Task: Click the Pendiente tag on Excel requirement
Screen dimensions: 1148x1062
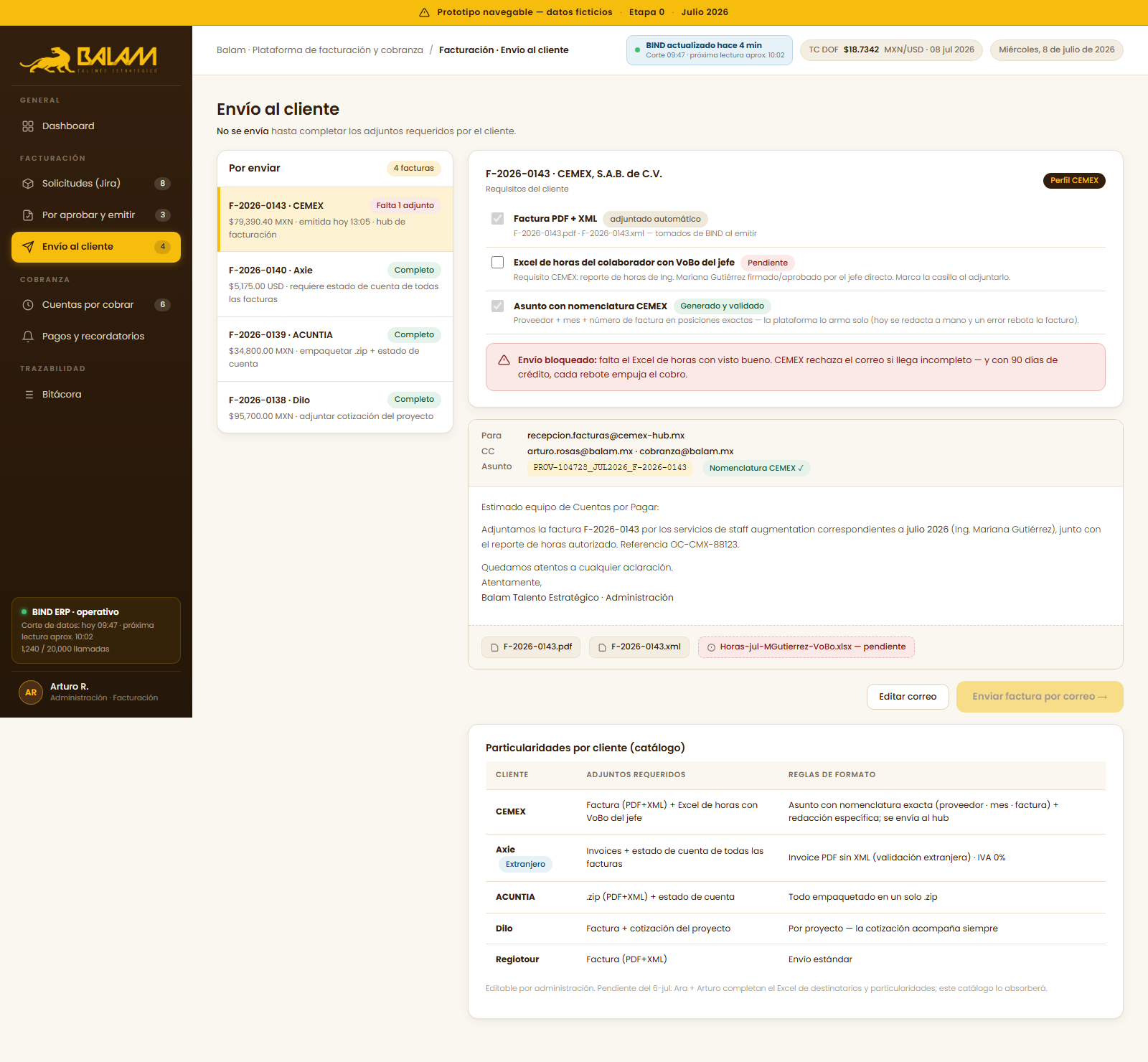Action: click(x=768, y=263)
